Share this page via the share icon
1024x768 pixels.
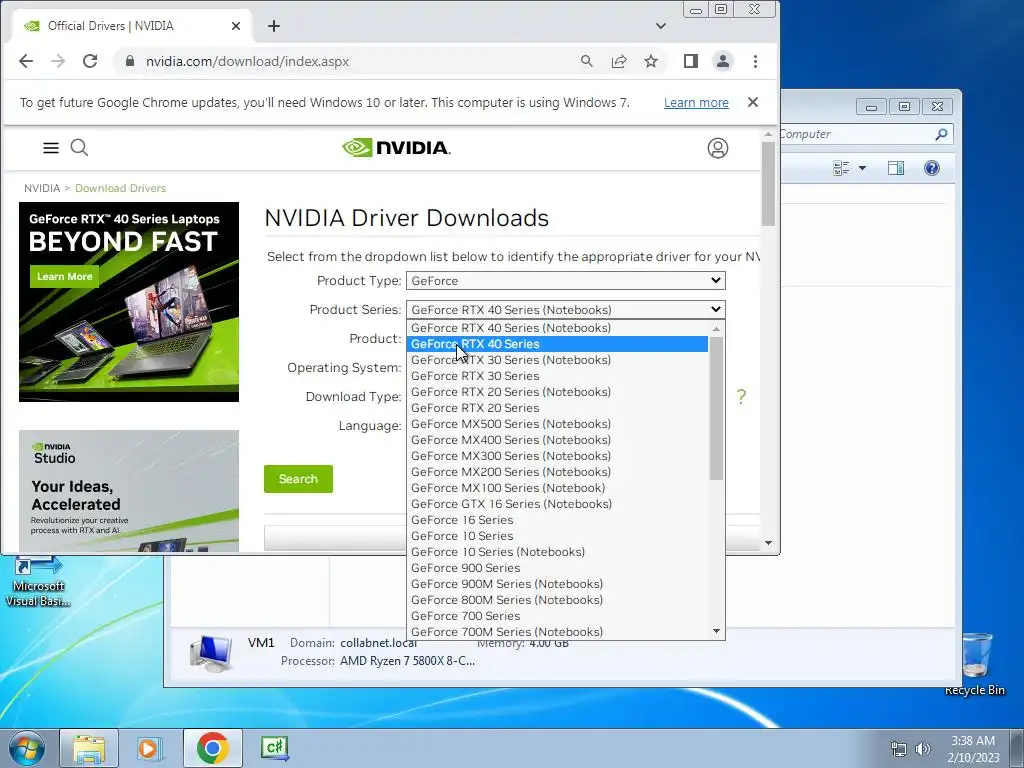tap(618, 61)
